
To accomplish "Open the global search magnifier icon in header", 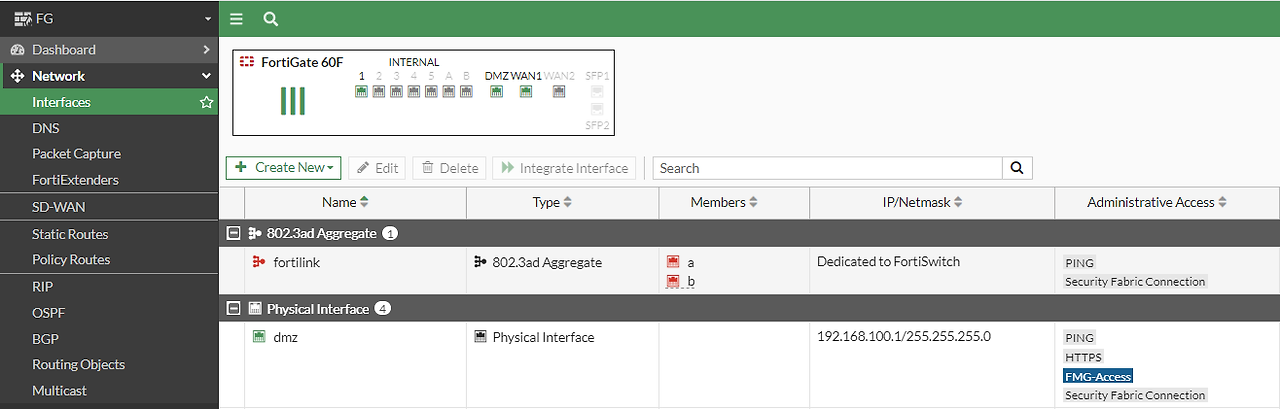I will [271, 18].
